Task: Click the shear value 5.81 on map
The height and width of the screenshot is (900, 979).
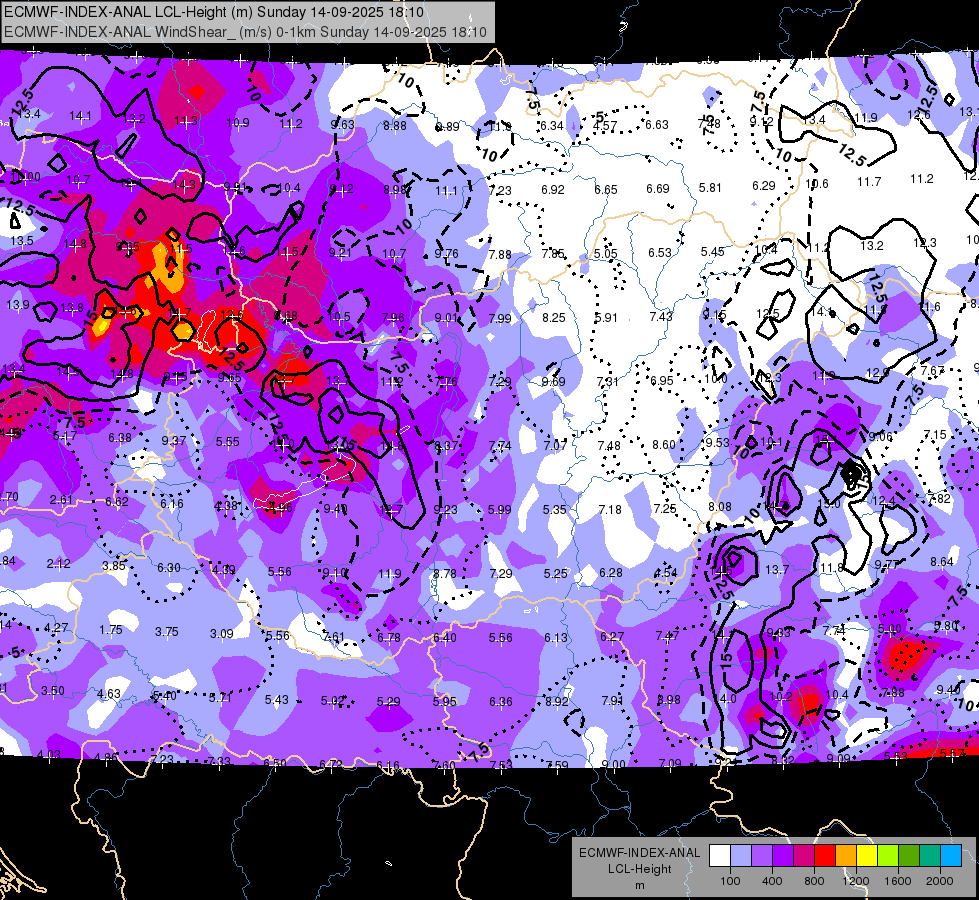Action: pyautogui.click(x=711, y=187)
